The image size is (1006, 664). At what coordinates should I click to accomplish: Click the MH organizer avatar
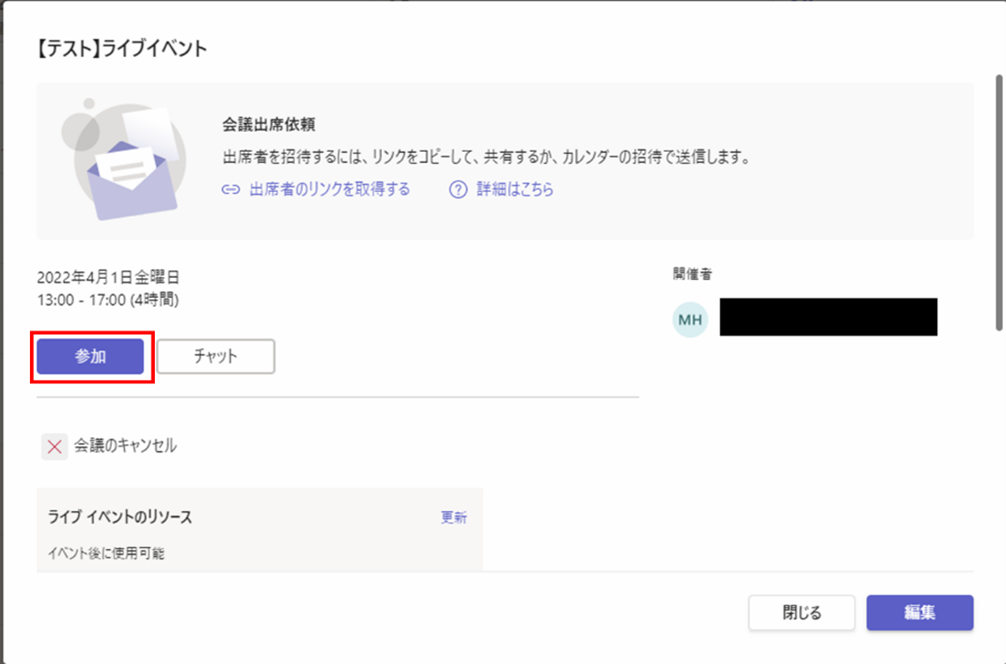coord(690,320)
